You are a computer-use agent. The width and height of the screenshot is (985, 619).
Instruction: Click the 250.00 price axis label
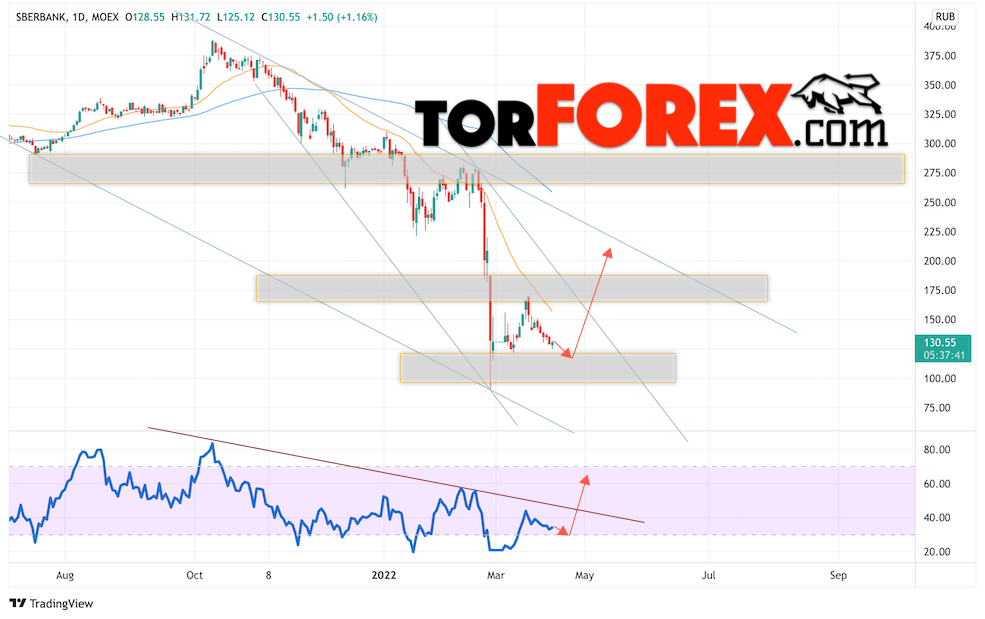tap(940, 202)
